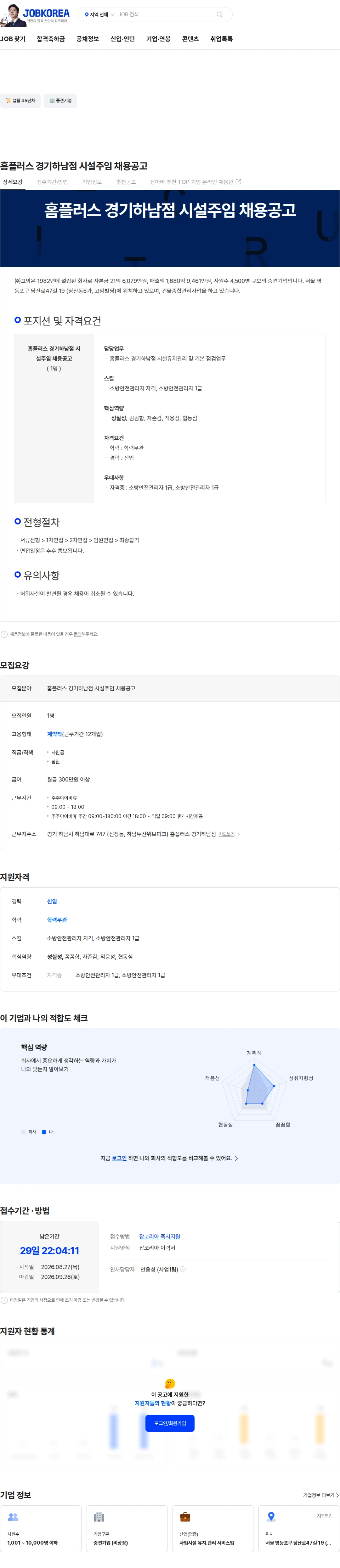The image size is (340, 1568).
Task: Click the 로그인/회원가입 button
Action: pos(170,1423)
